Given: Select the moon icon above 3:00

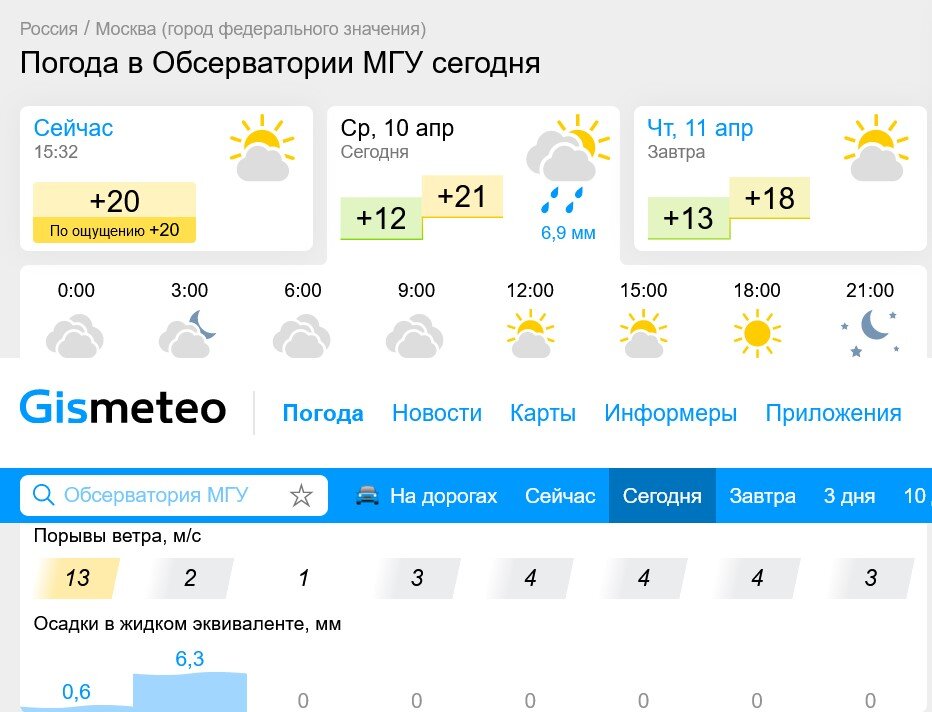Looking at the screenshot, I should click(x=189, y=332).
